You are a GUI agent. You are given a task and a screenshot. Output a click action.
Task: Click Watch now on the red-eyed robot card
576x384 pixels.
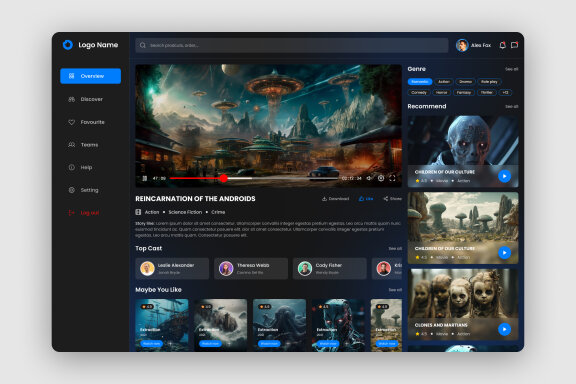coord(328,344)
